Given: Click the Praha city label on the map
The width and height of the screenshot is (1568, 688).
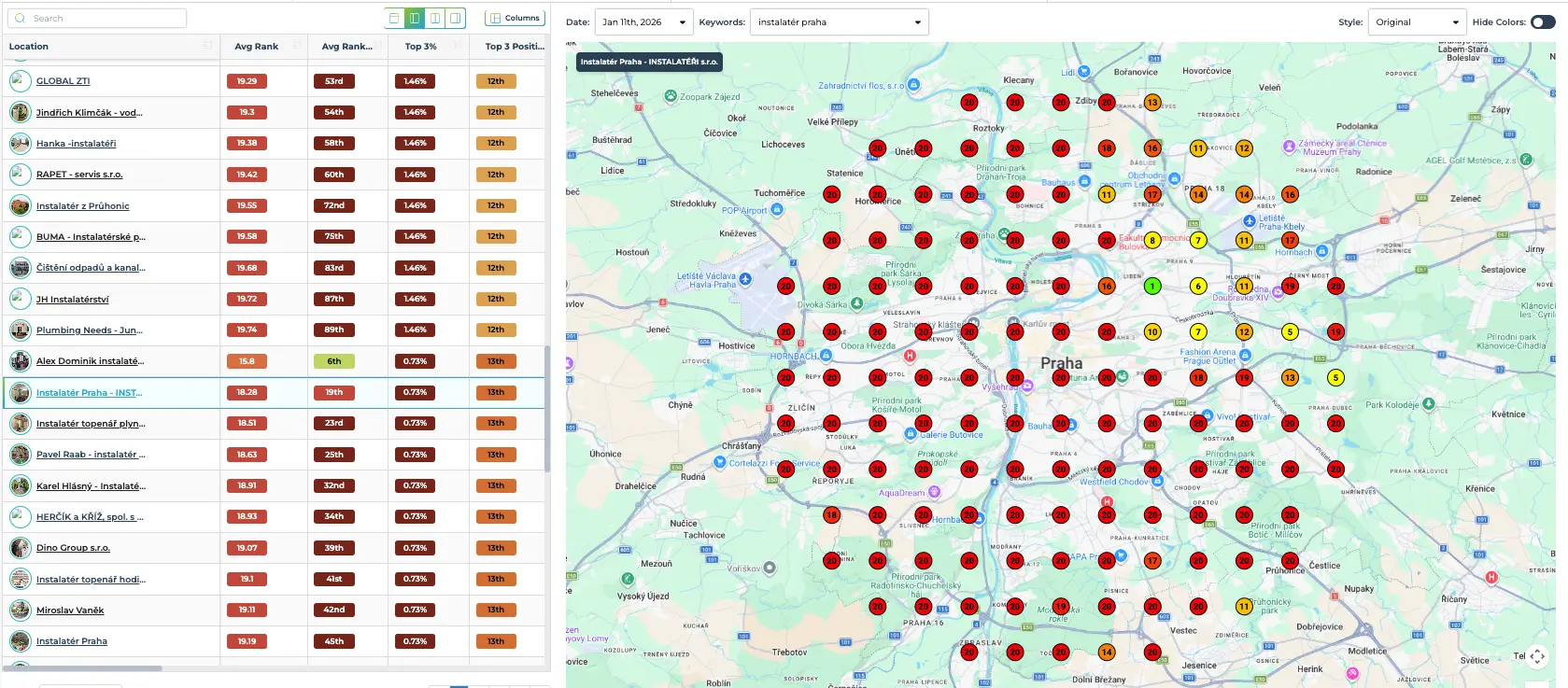Looking at the screenshot, I should coord(1062,363).
